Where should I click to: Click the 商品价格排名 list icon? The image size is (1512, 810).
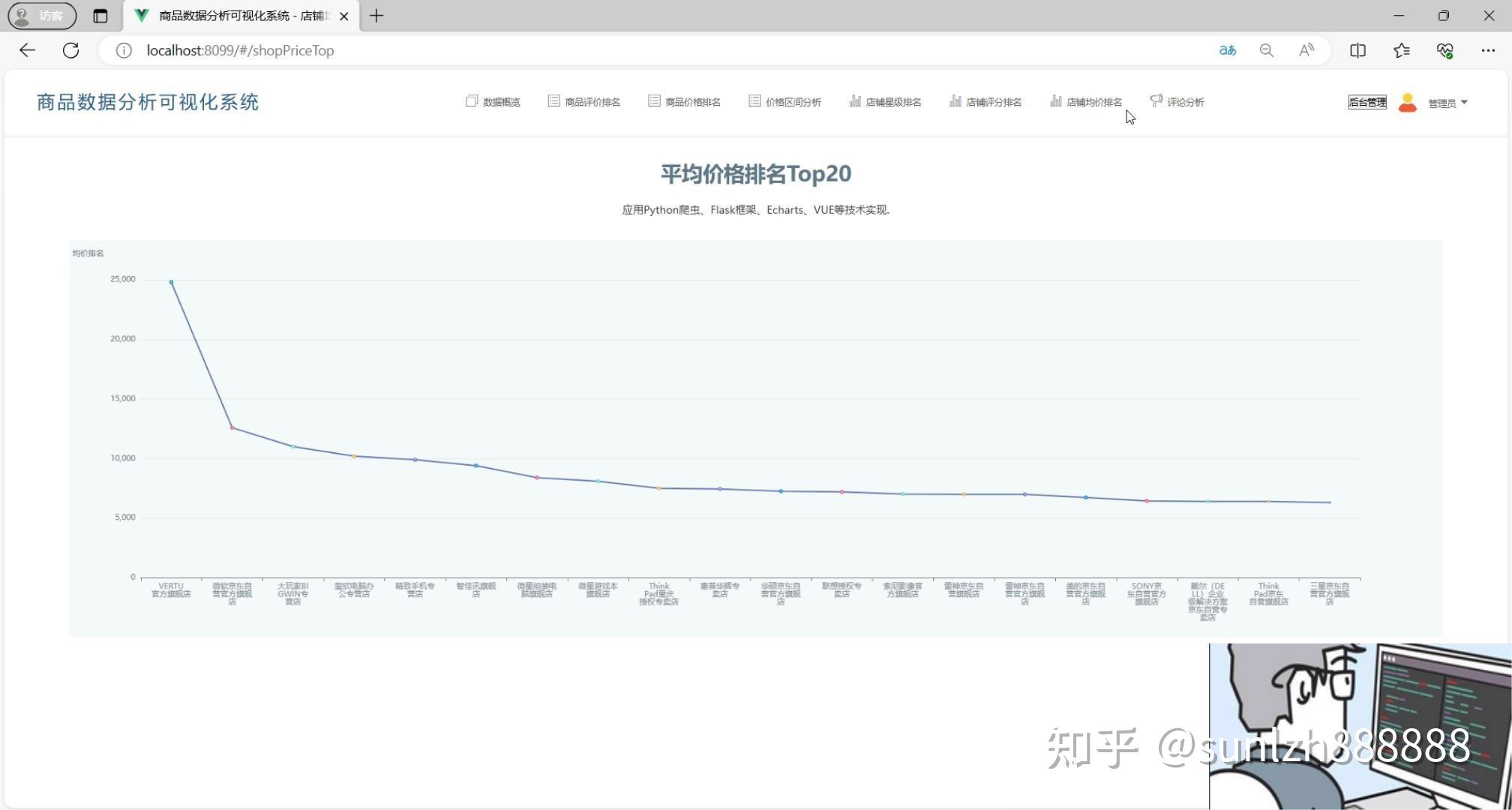[x=654, y=101]
